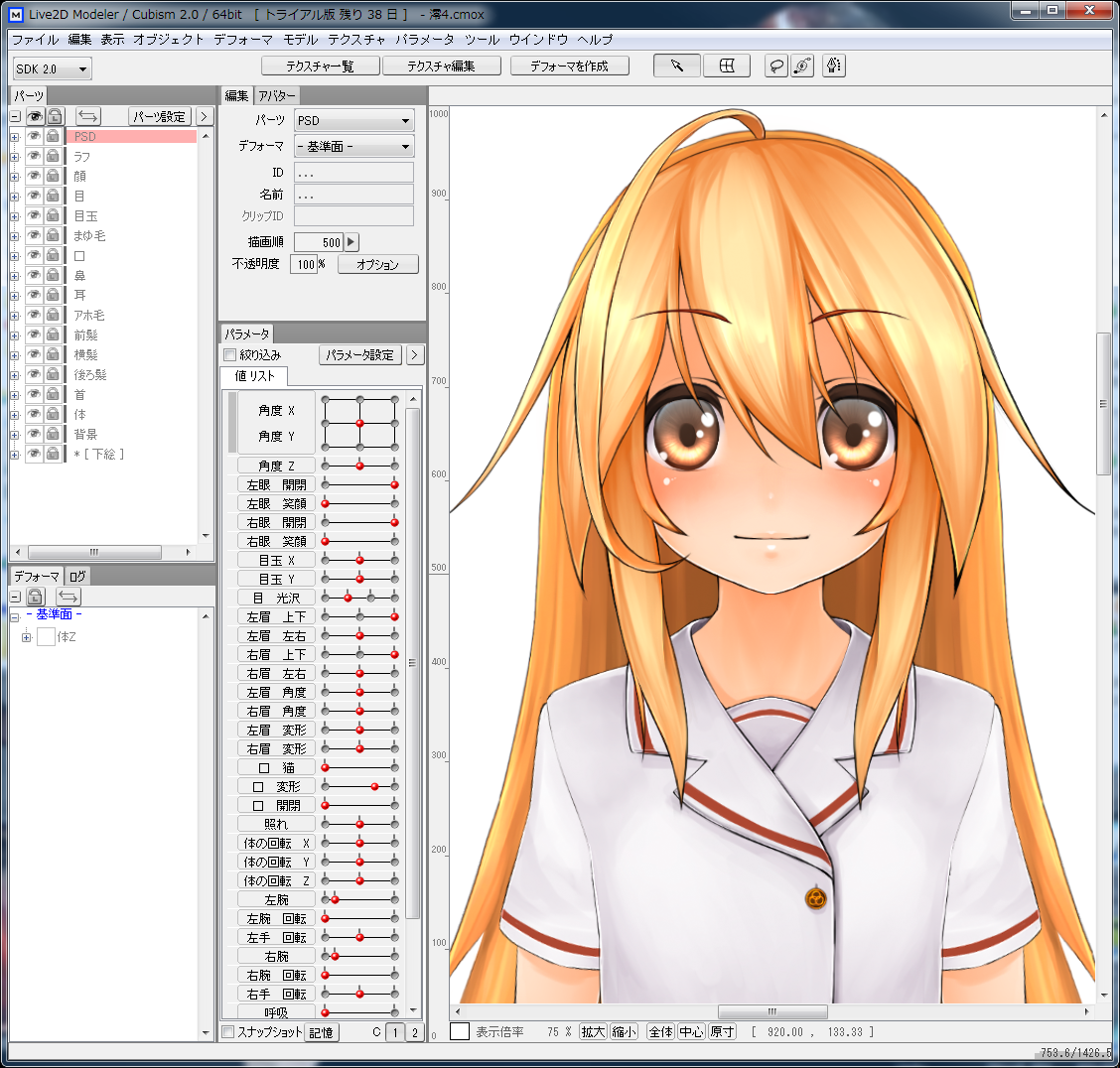Switch to the ログ tab
The height and width of the screenshot is (1068, 1120).
77,576
